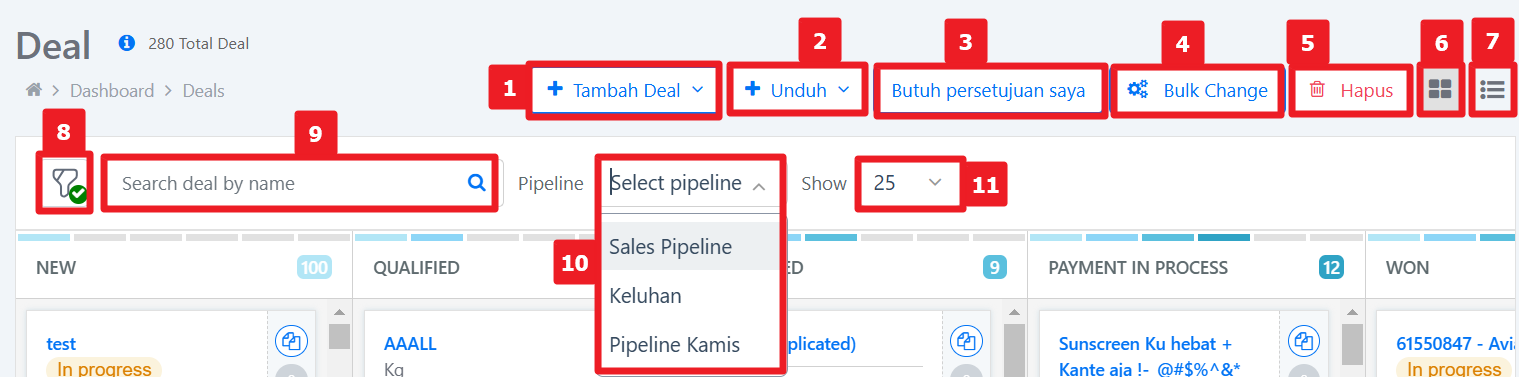
Task: Expand the Tambah Deal dropdown
Action: pyautogui.click(x=624, y=91)
